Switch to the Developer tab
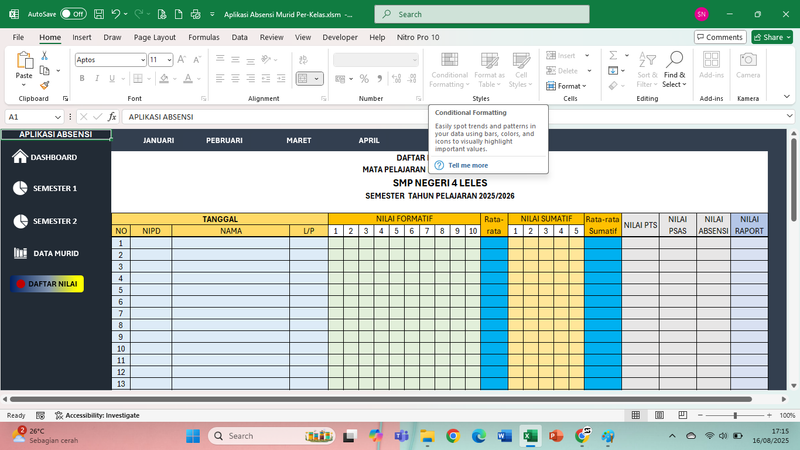The width and height of the screenshot is (800, 450). pyautogui.click(x=340, y=37)
